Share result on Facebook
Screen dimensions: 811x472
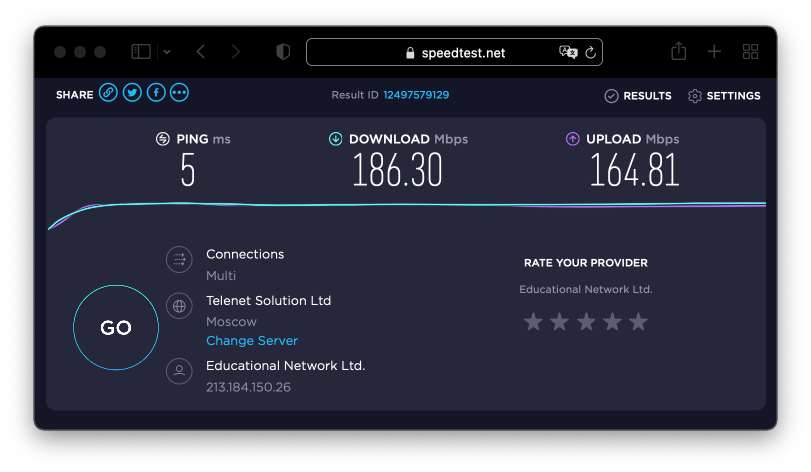(x=156, y=93)
